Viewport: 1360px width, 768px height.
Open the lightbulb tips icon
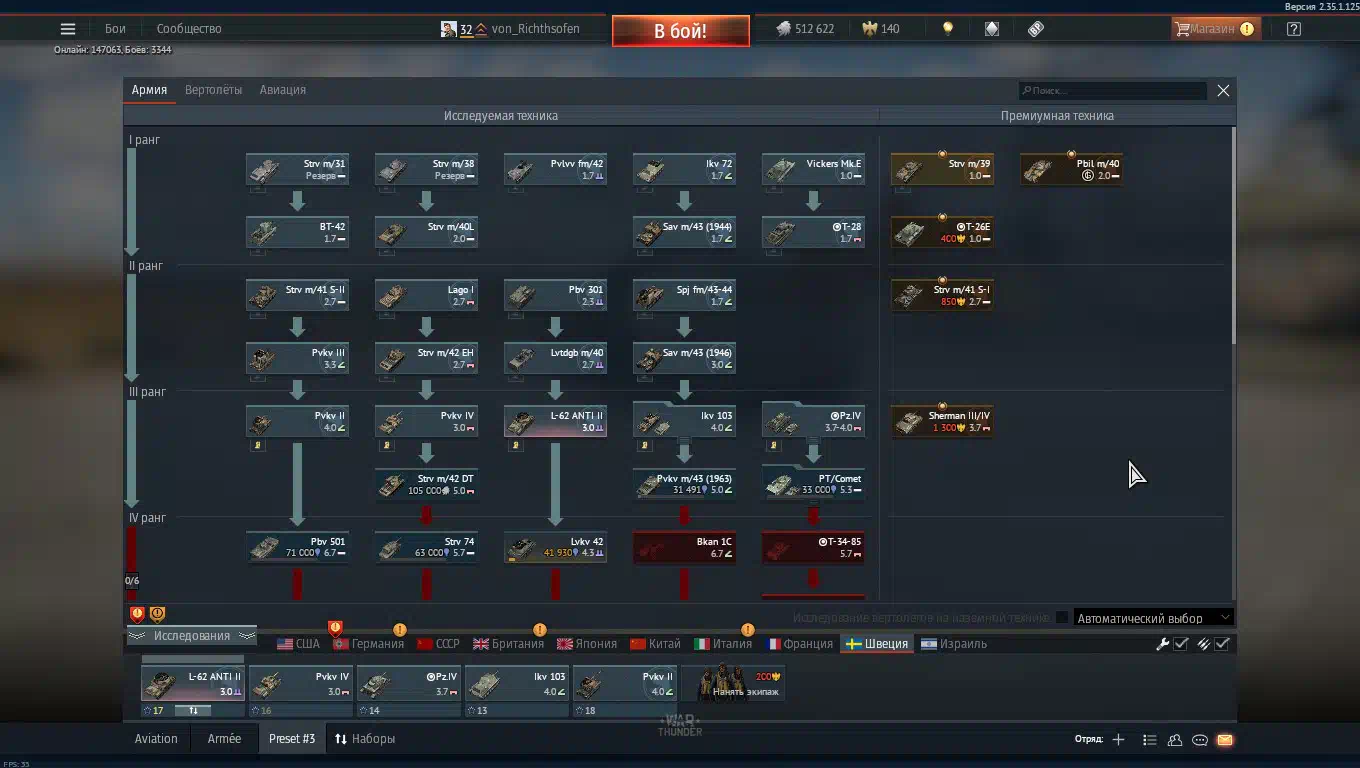tap(948, 29)
